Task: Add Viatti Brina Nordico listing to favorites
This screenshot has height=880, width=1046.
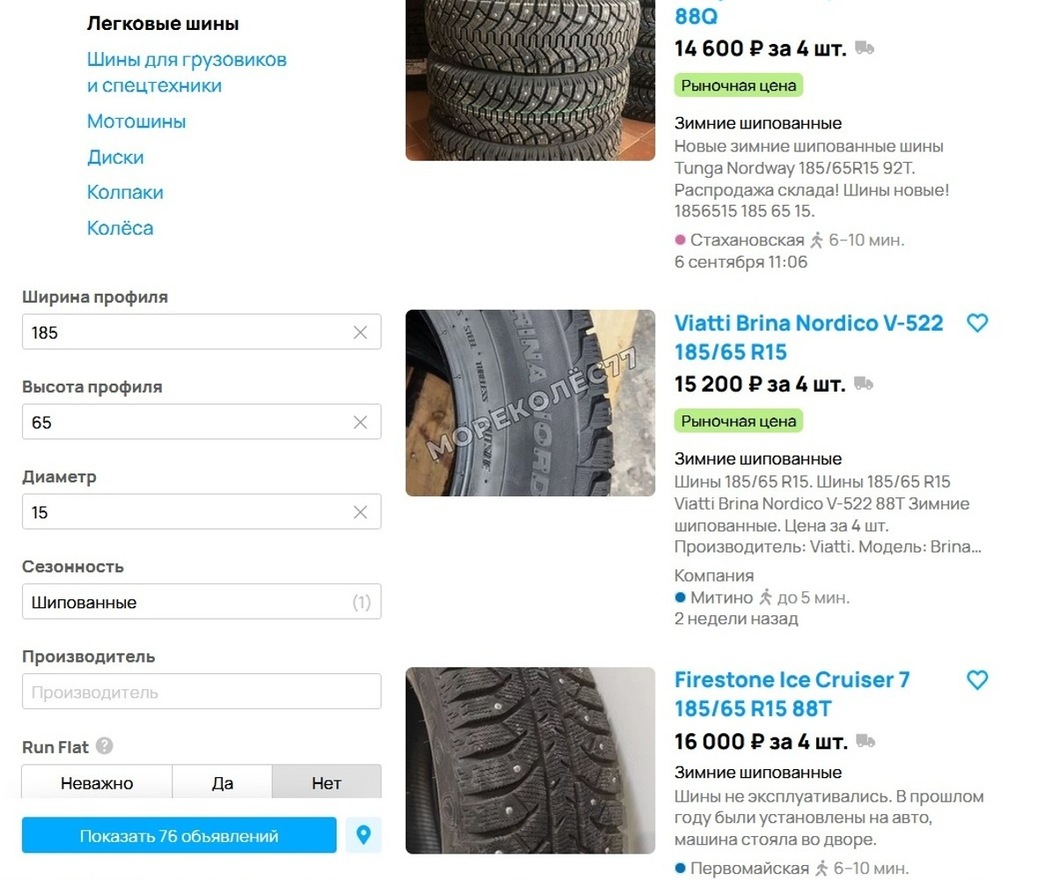Action: (x=977, y=324)
